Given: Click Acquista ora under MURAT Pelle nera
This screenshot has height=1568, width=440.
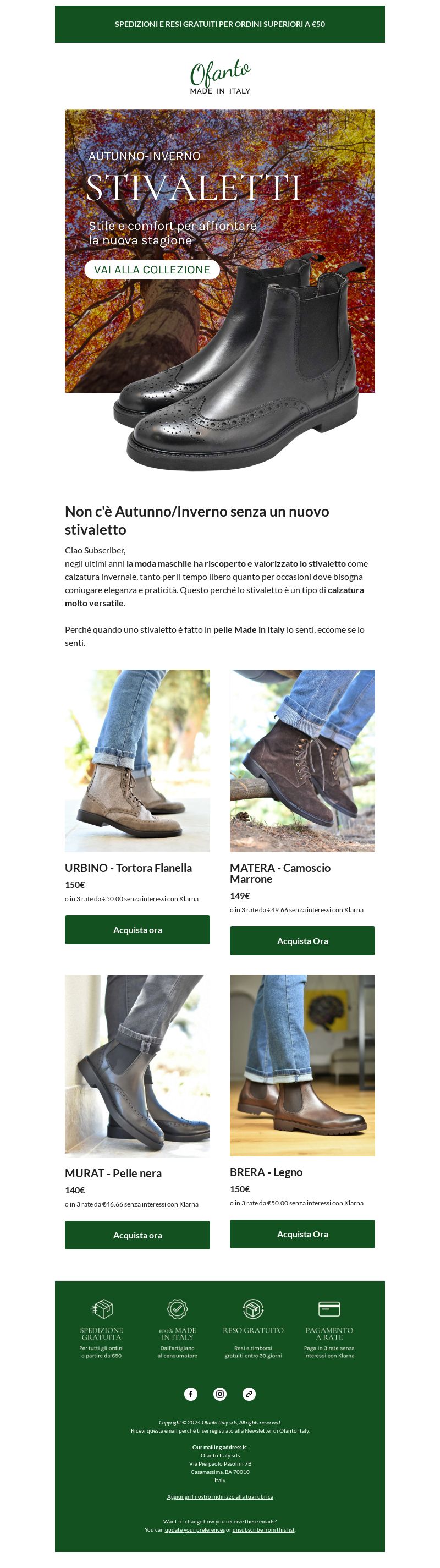Looking at the screenshot, I should [x=137, y=1235].
